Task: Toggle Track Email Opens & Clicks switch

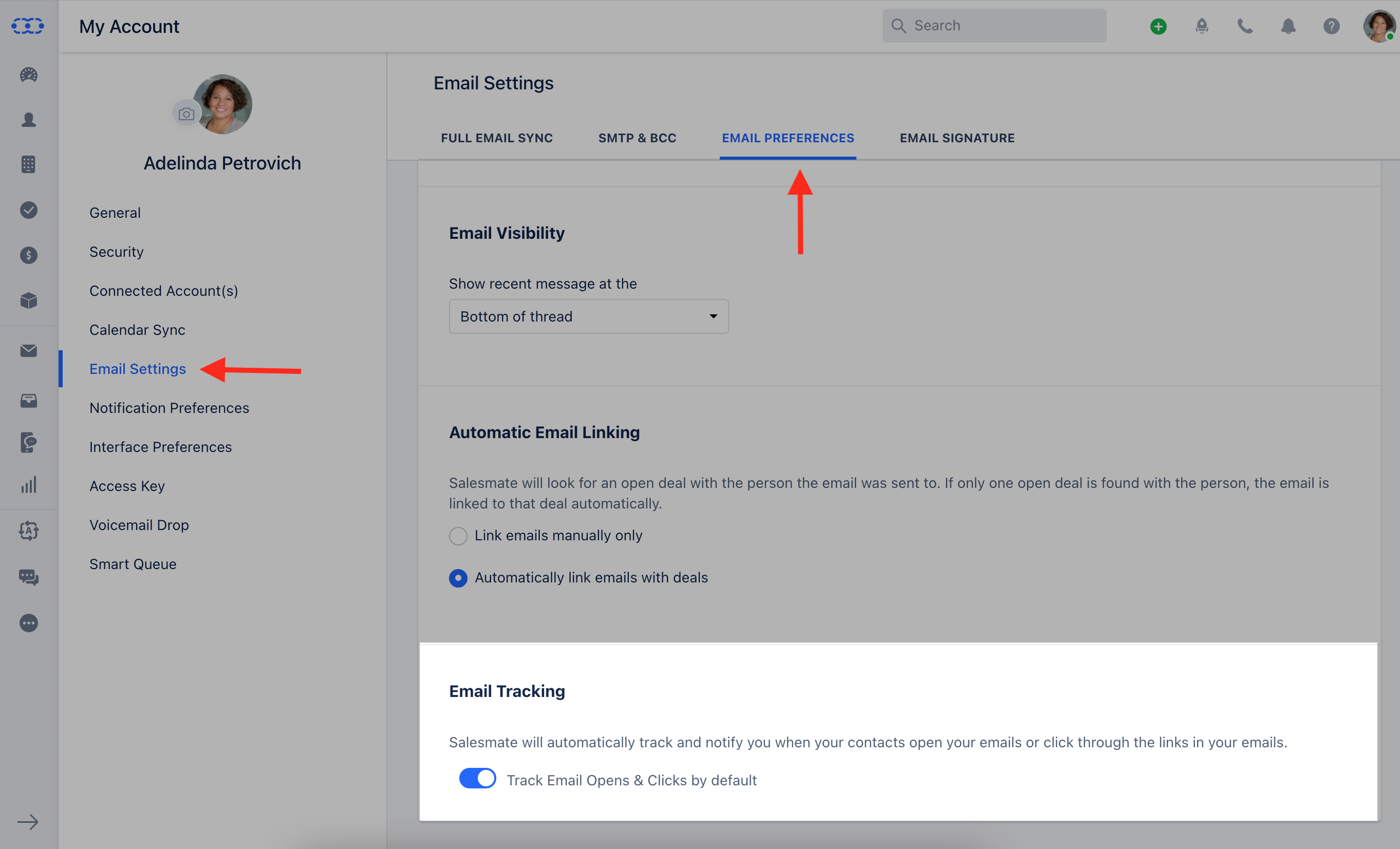Action: [477, 779]
